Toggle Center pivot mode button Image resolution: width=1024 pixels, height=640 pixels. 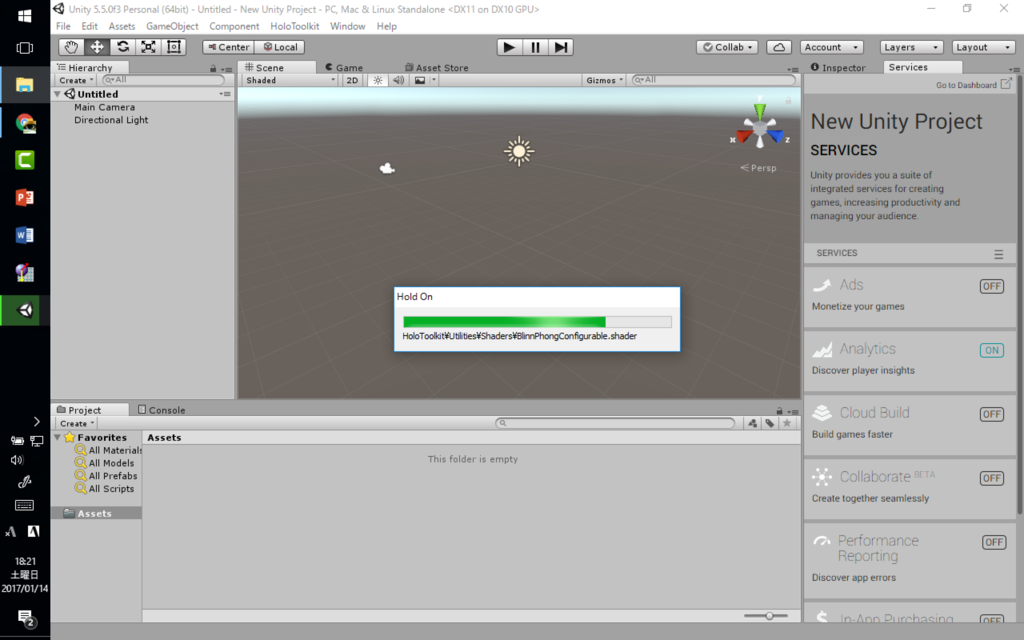click(228, 47)
